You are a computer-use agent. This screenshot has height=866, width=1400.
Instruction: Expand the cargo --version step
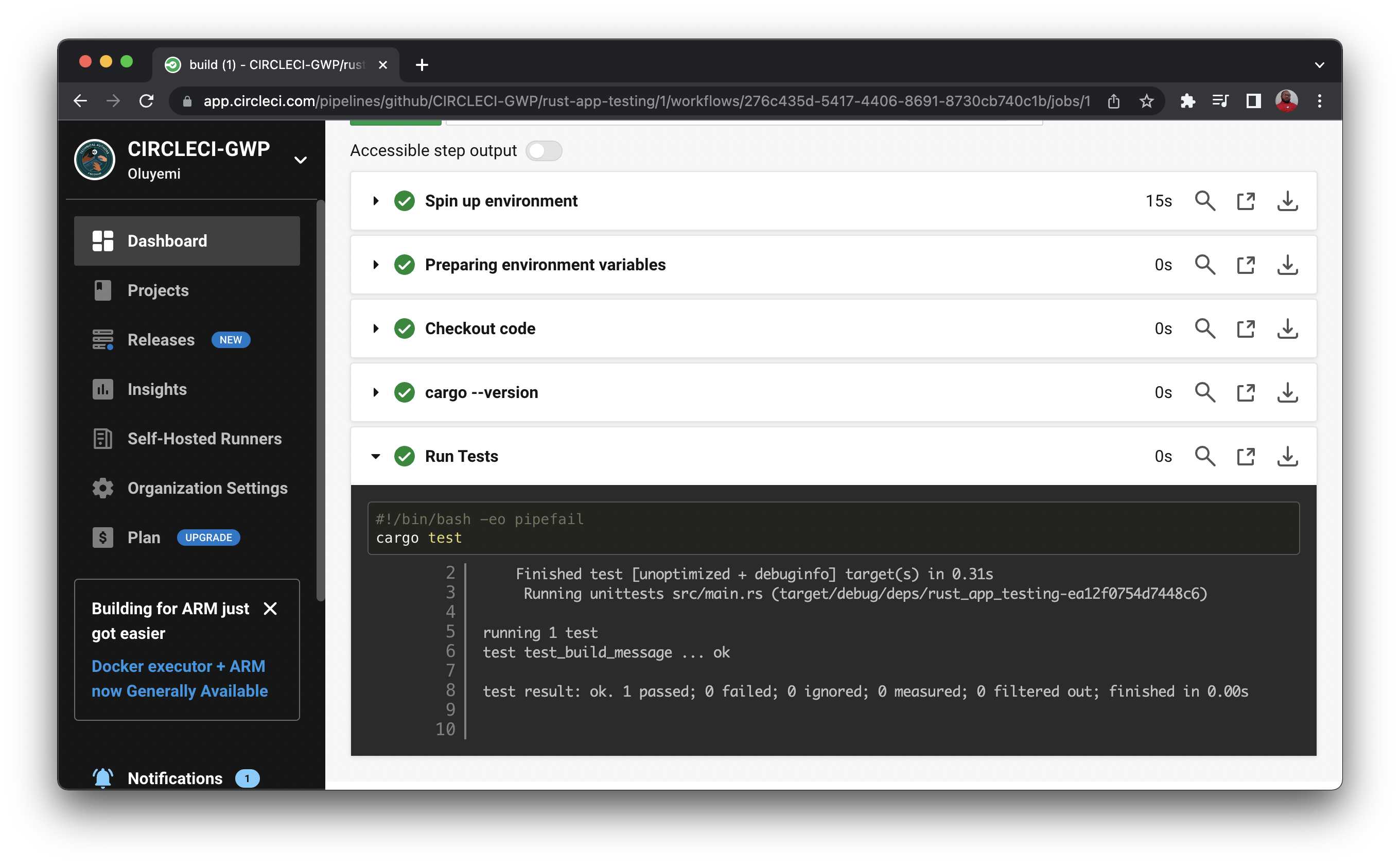(x=376, y=393)
